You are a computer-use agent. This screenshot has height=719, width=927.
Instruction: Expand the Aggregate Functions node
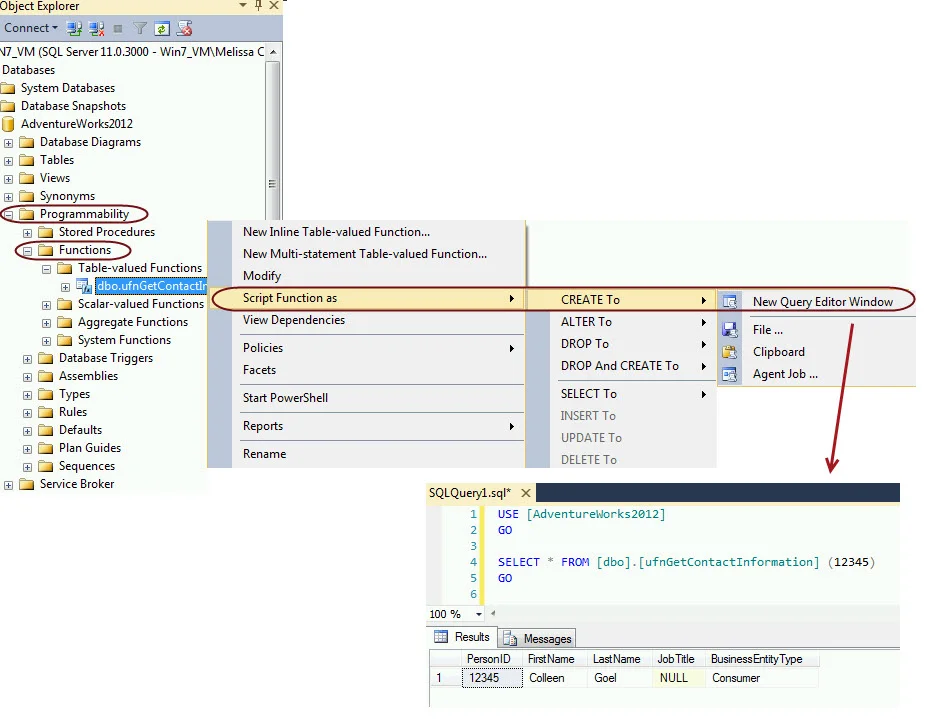point(46,323)
